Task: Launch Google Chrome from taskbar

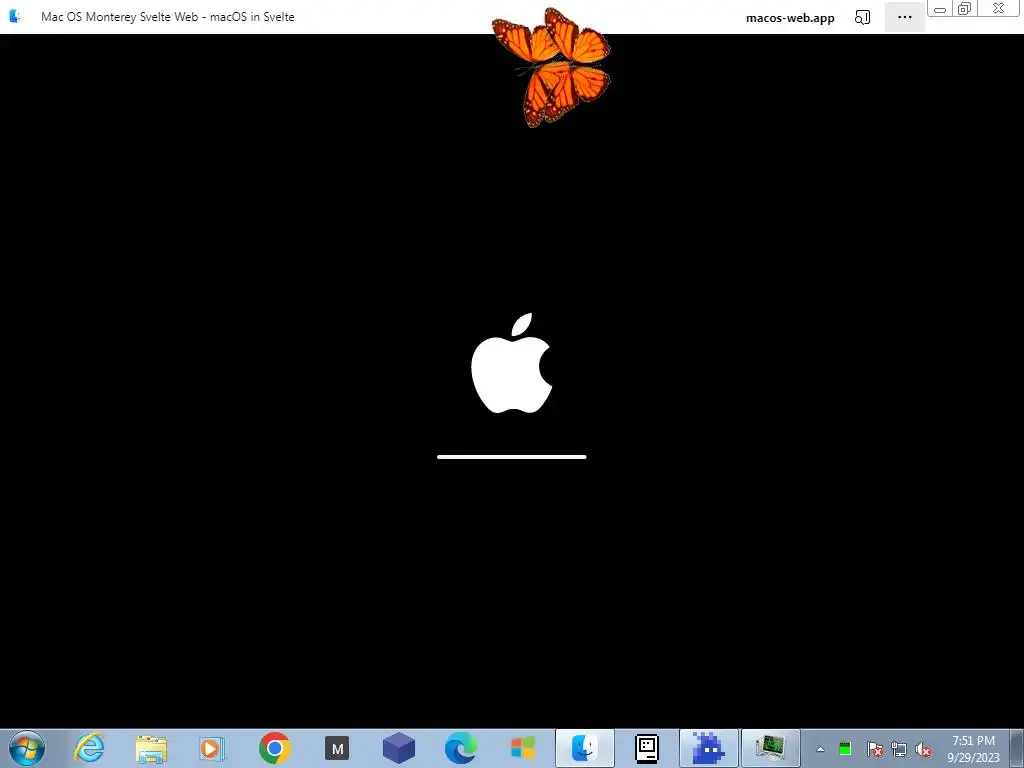Action: point(275,748)
